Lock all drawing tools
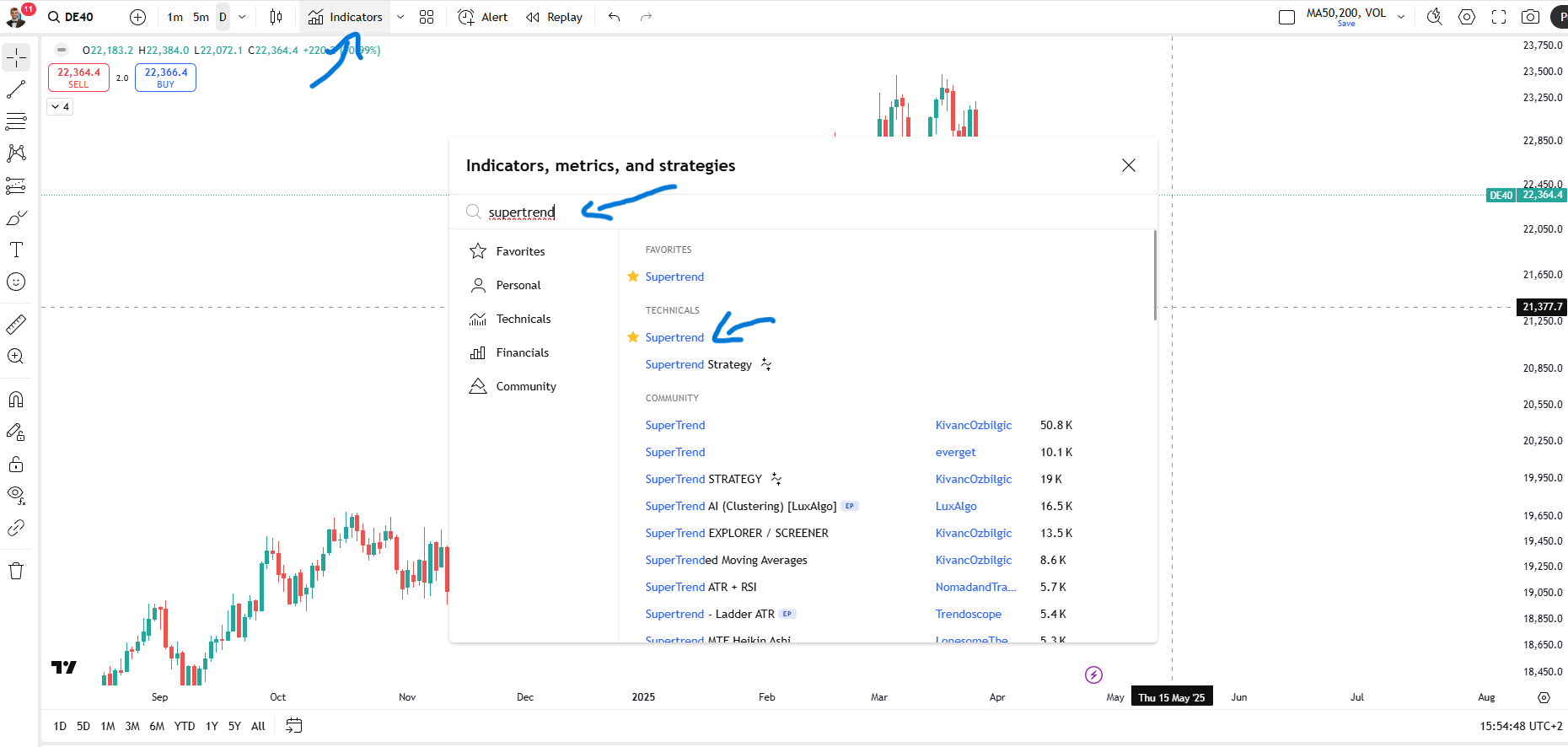1568x747 pixels. (16, 464)
